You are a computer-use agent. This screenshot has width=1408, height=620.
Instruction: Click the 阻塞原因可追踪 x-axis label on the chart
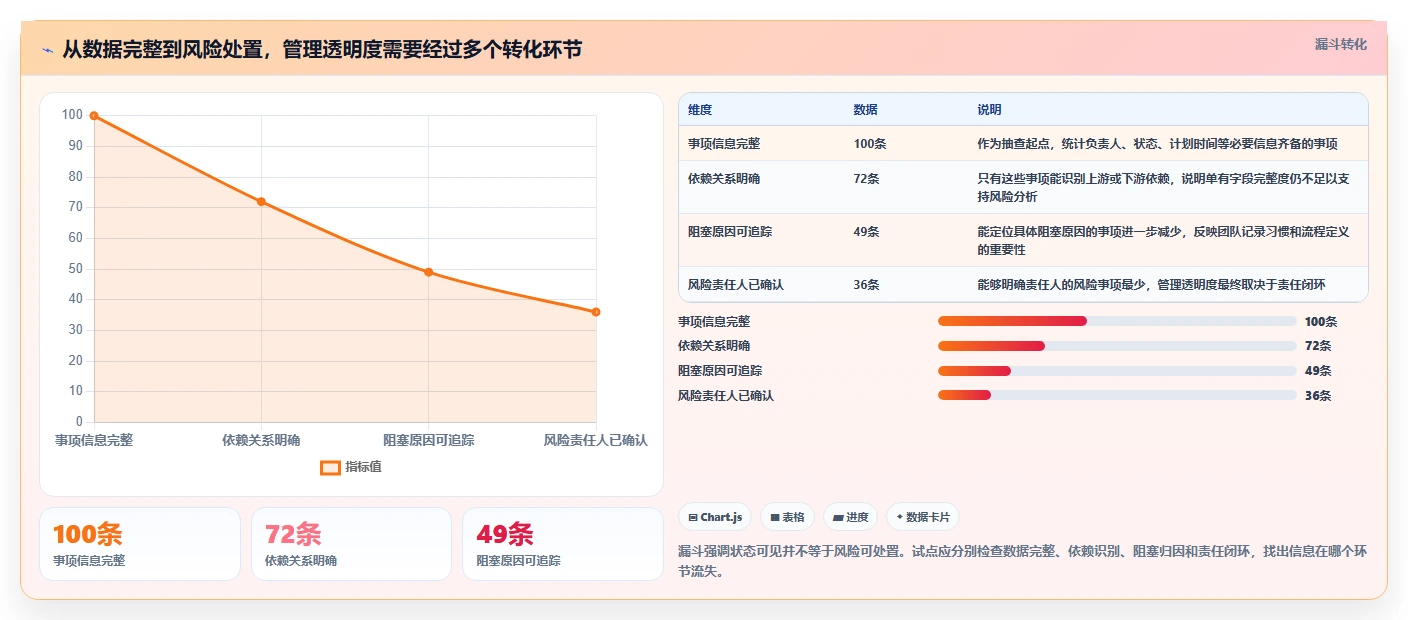click(x=428, y=440)
